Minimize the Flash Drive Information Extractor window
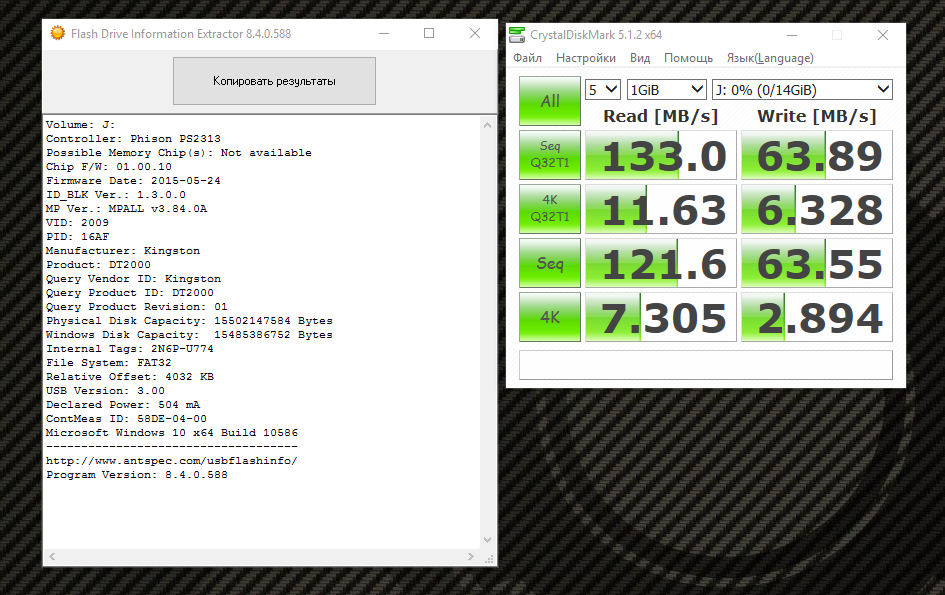The width and height of the screenshot is (945, 595). pyautogui.click(x=383, y=34)
